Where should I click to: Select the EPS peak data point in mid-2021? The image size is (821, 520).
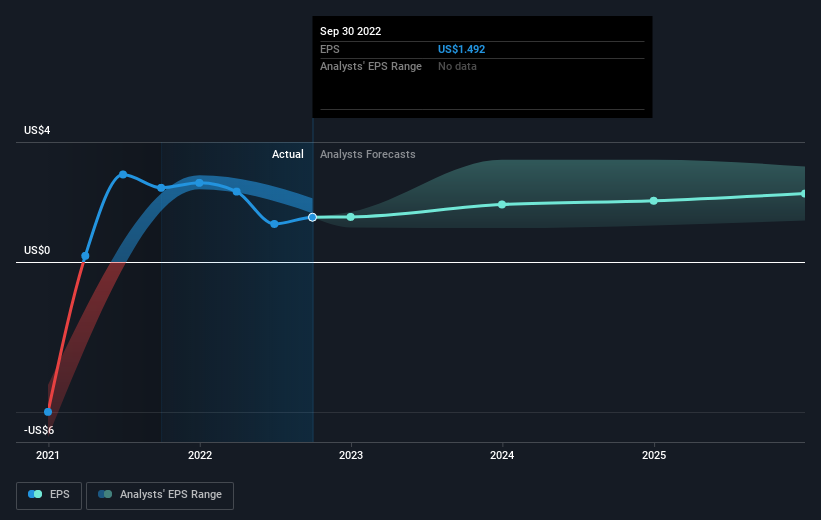(123, 174)
